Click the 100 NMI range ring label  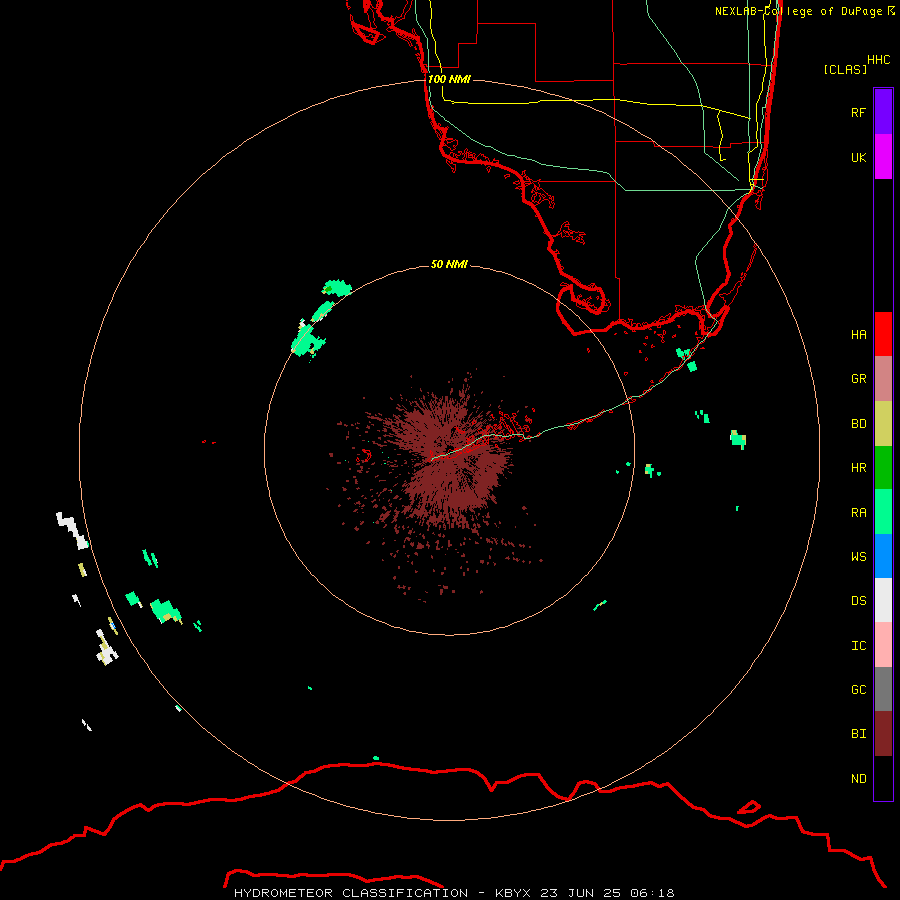tap(449, 79)
